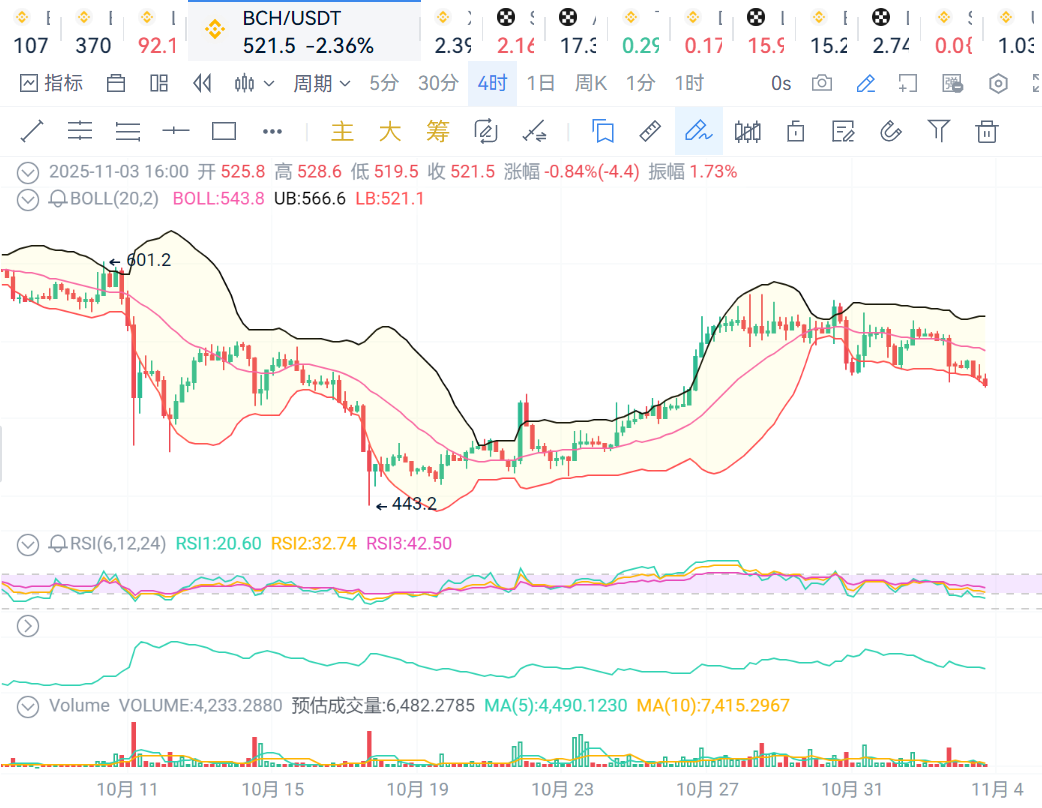Toggle the BOLL indicator alert bell

[58, 199]
